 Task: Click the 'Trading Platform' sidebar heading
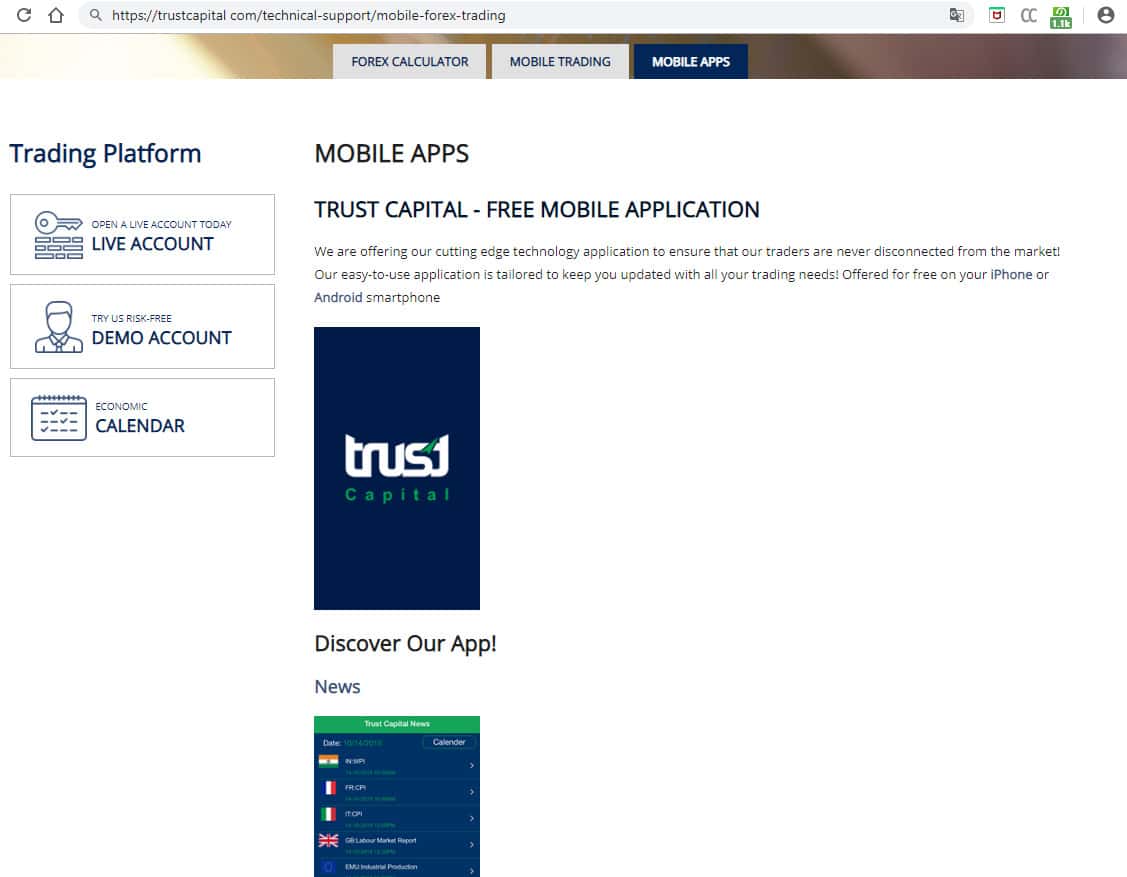tap(105, 154)
